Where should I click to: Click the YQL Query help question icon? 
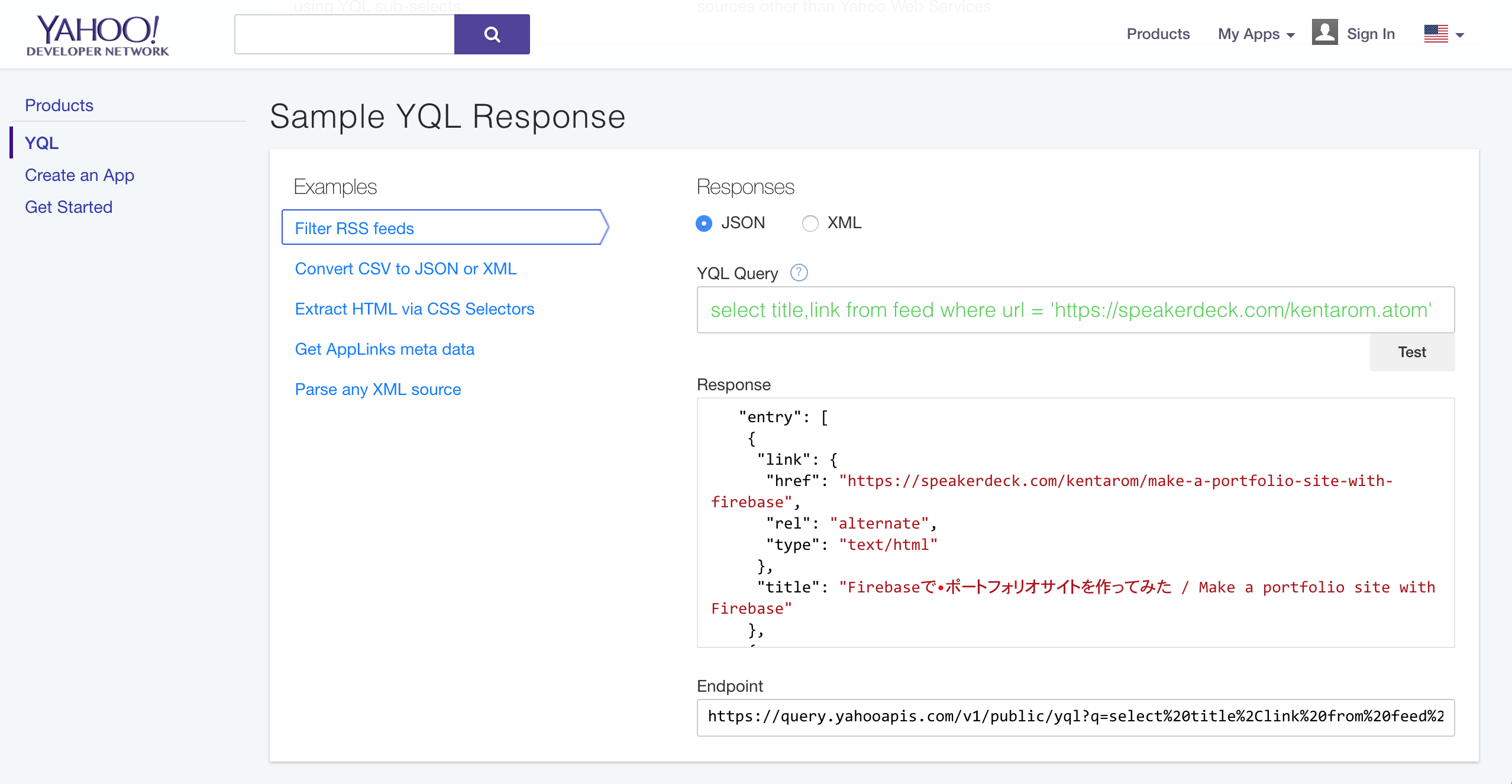pyautogui.click(x=799, y=273)
